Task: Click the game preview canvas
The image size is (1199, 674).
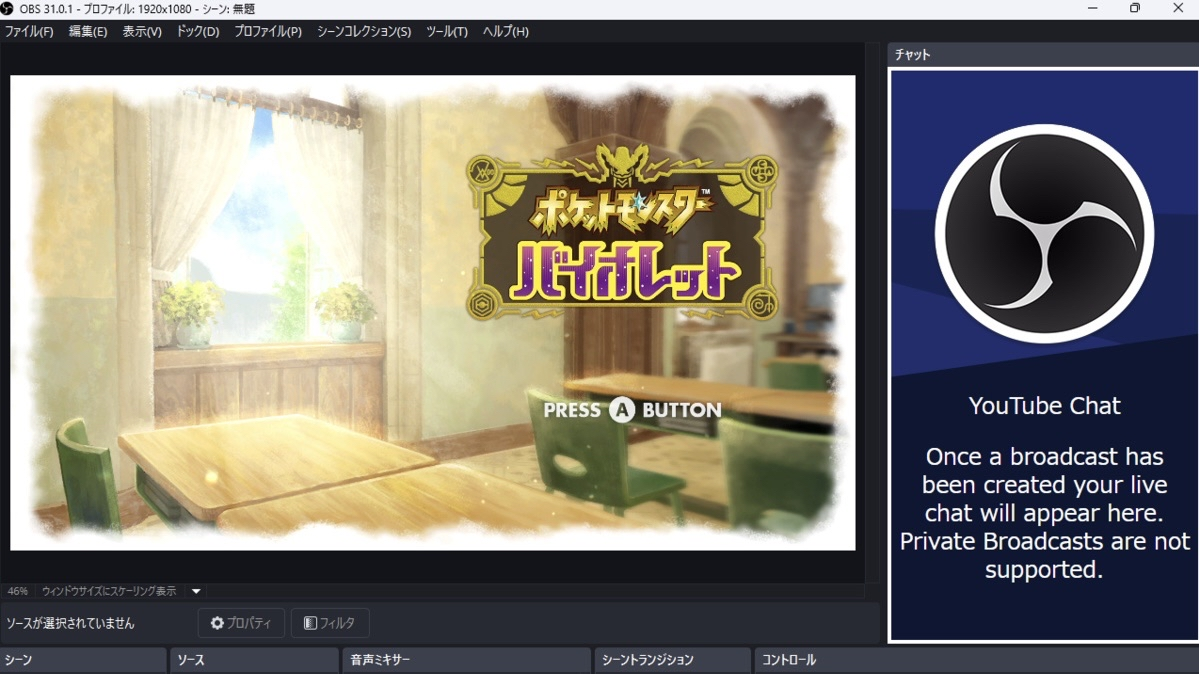Action: pyautogui.click(x=433, y=312)
